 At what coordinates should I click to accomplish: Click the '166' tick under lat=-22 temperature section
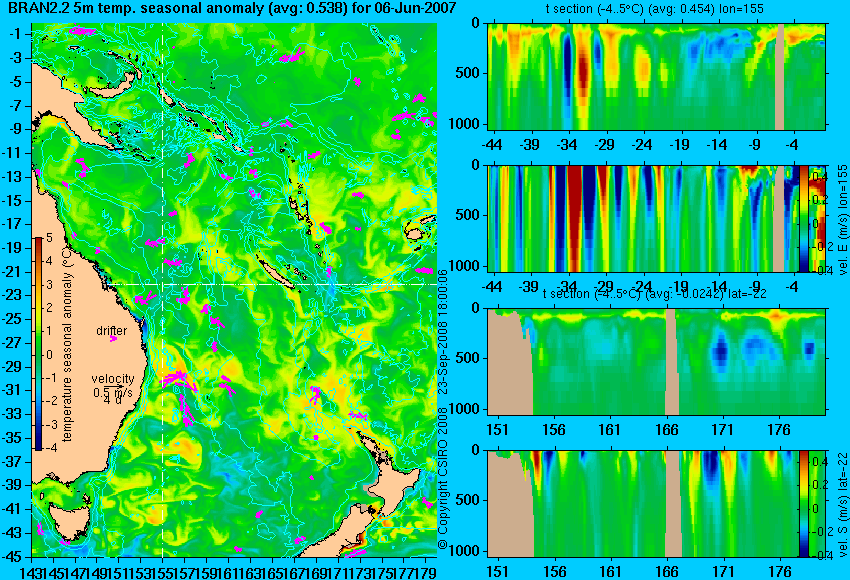(x=667, y=430)
